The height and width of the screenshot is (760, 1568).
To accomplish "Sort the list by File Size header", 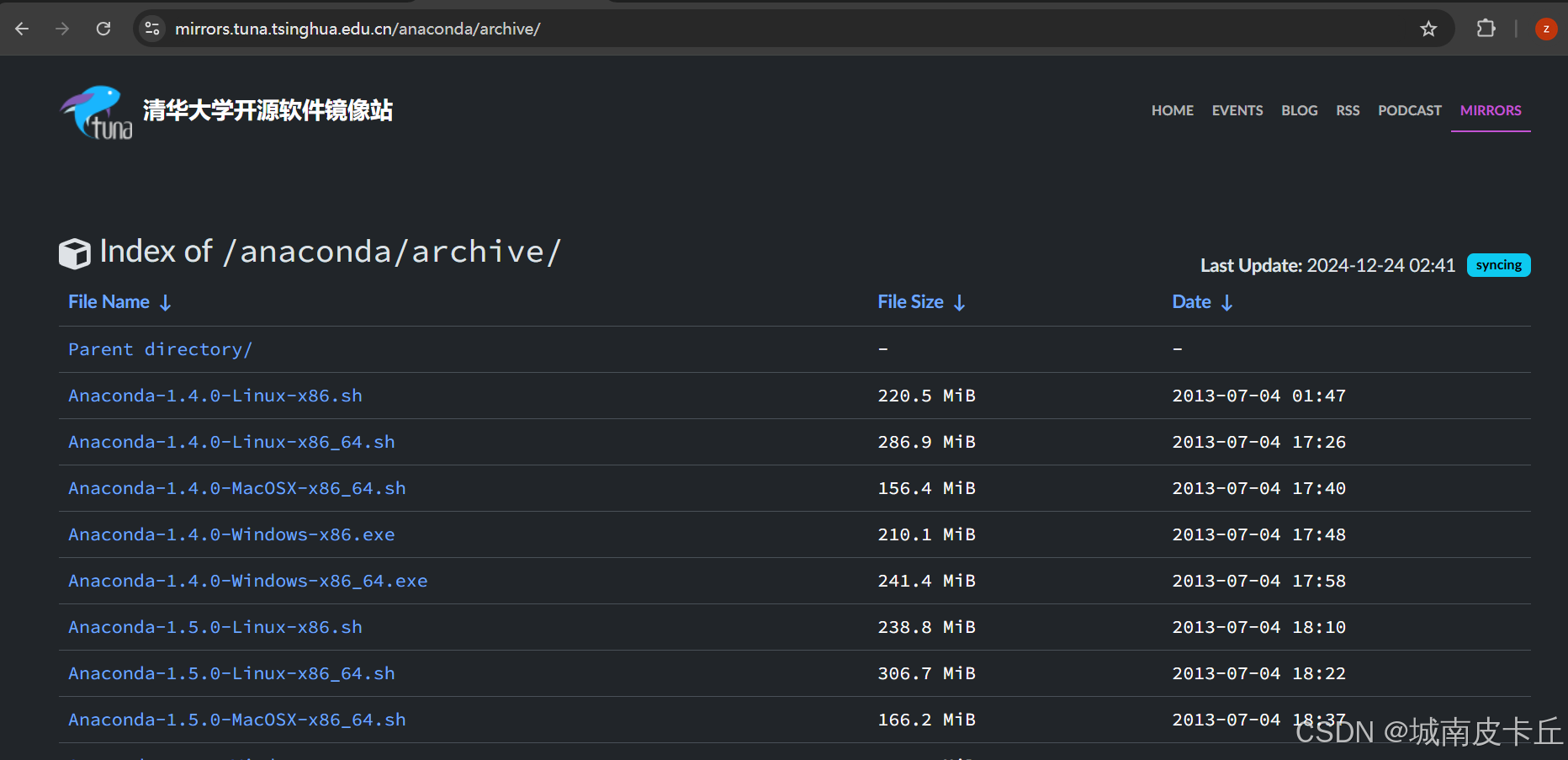I will coord(911,302).
